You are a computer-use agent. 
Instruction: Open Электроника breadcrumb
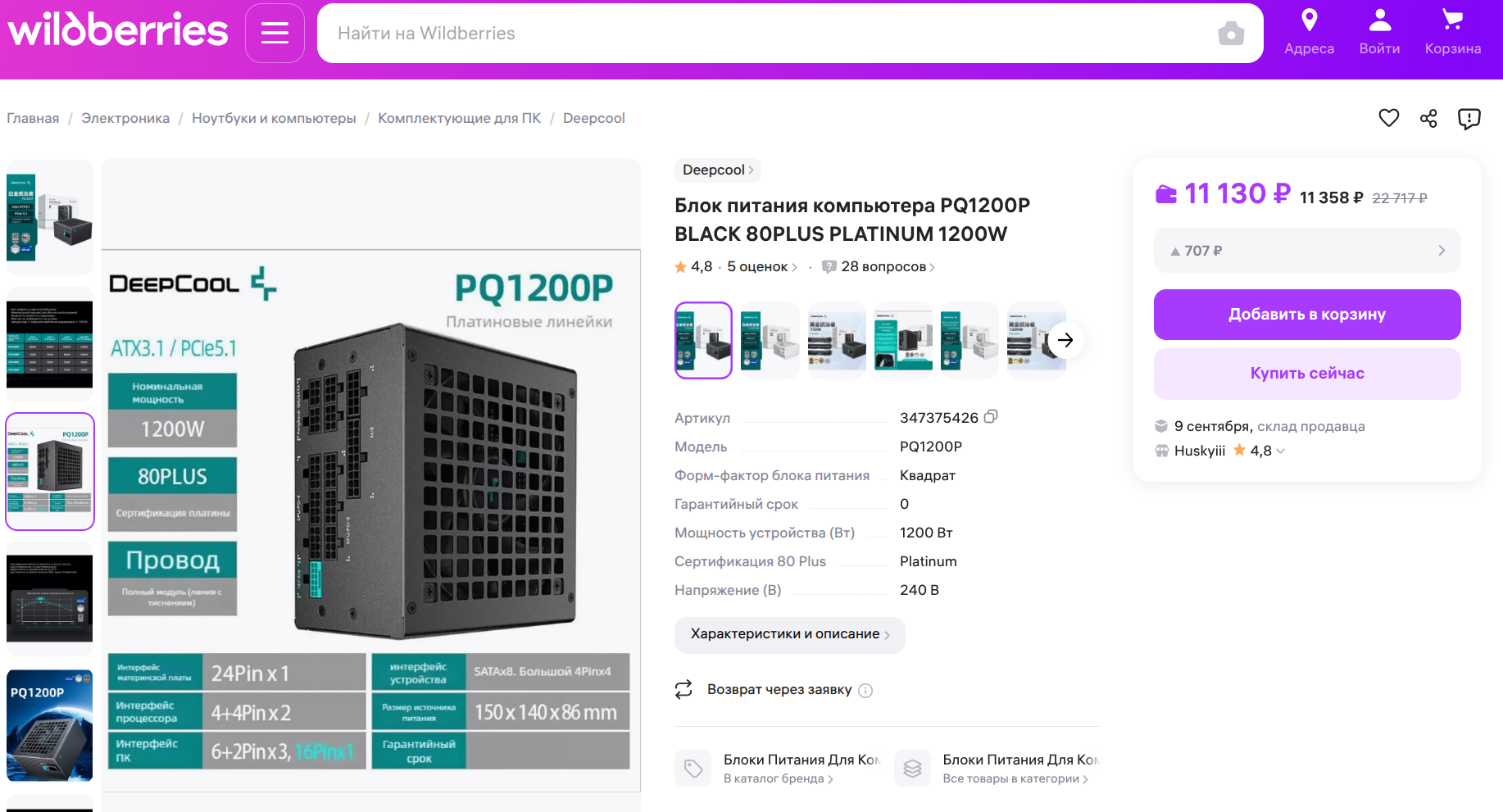(x=125, y=118)
